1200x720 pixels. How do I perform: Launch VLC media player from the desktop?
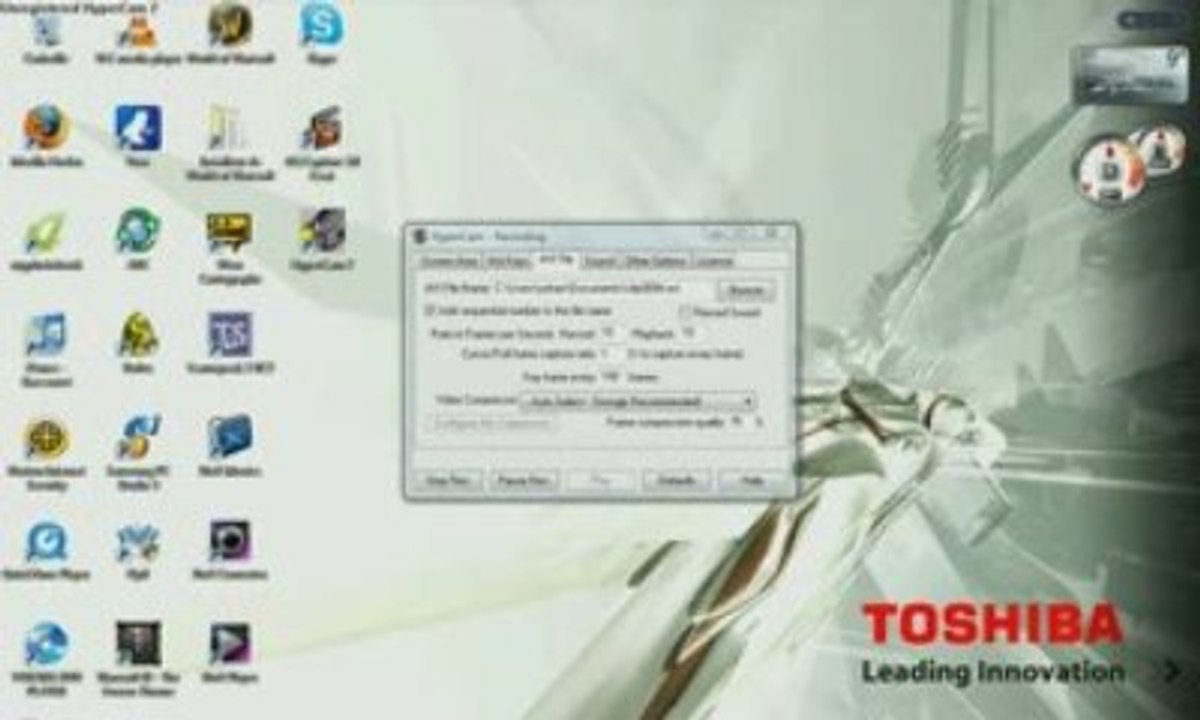[138, 33]
